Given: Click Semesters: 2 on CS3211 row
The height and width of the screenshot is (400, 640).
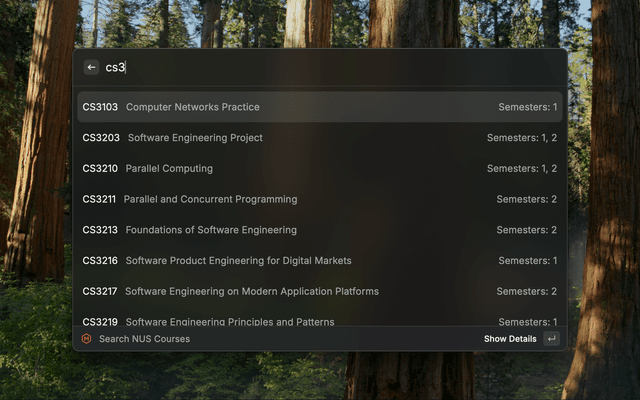Looking at the screenshot, I should tap(527, 199).
